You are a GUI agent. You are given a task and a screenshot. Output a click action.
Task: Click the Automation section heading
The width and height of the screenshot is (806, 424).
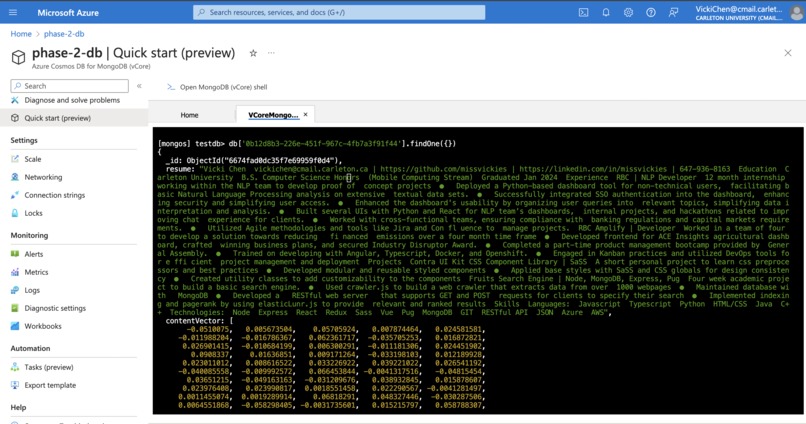point(30,348)
